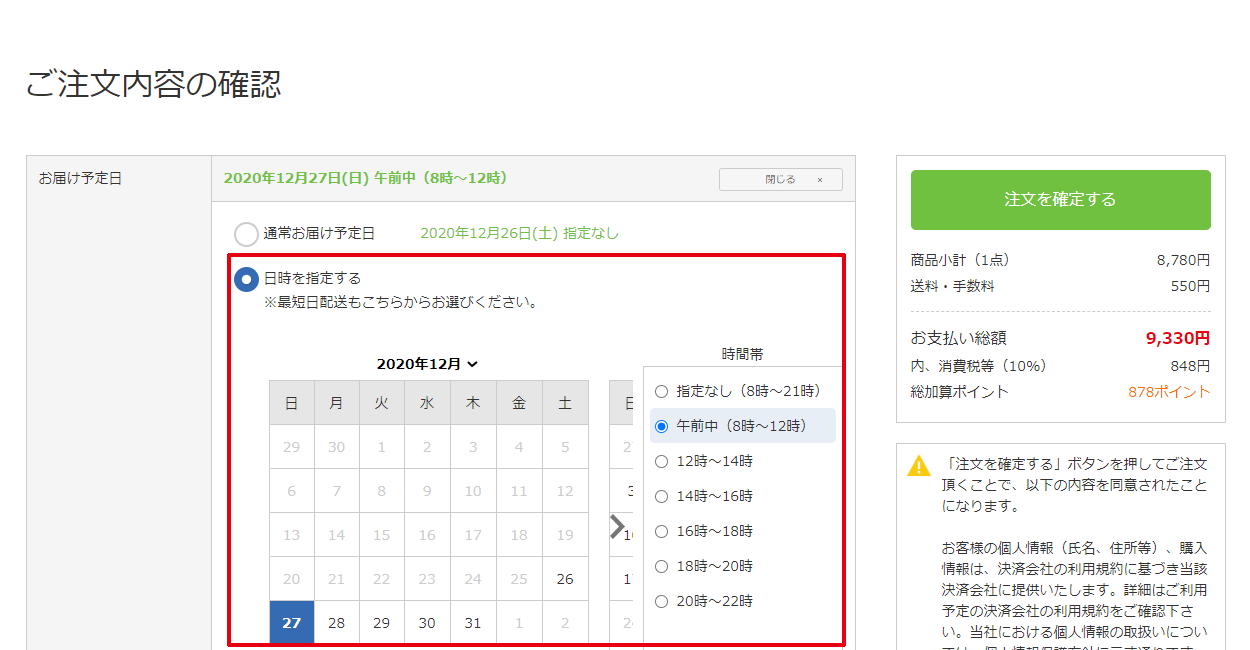Select December 26 on the calendar

(x=565, y=579)
